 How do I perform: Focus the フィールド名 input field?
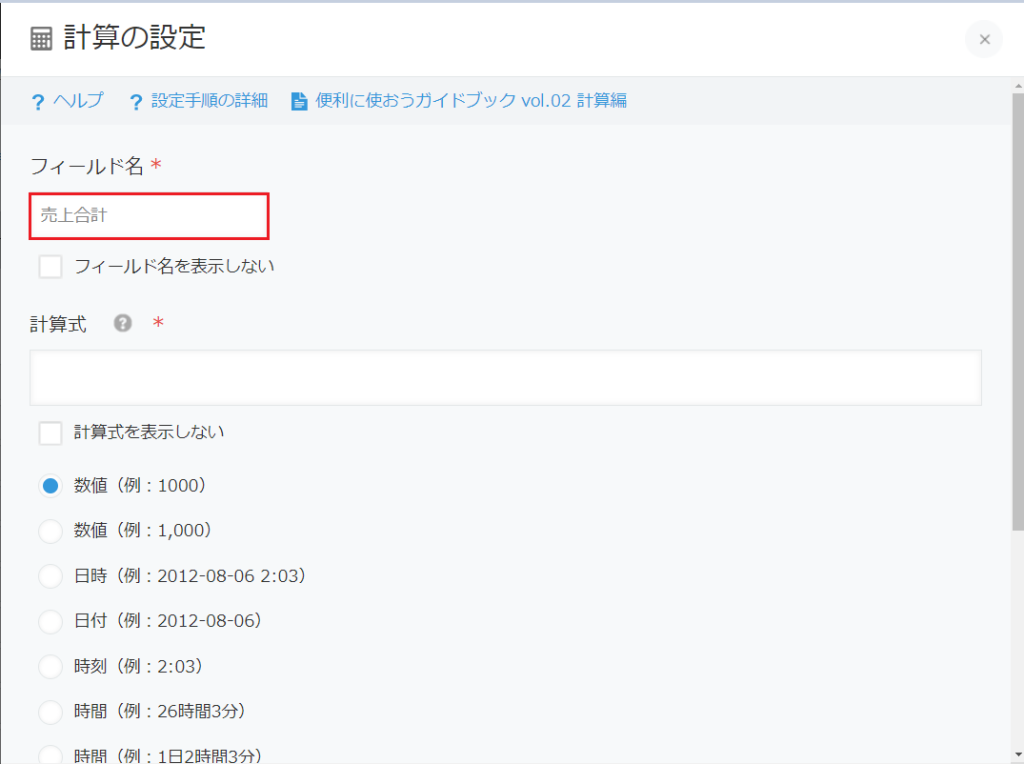[x=149, y=215]
